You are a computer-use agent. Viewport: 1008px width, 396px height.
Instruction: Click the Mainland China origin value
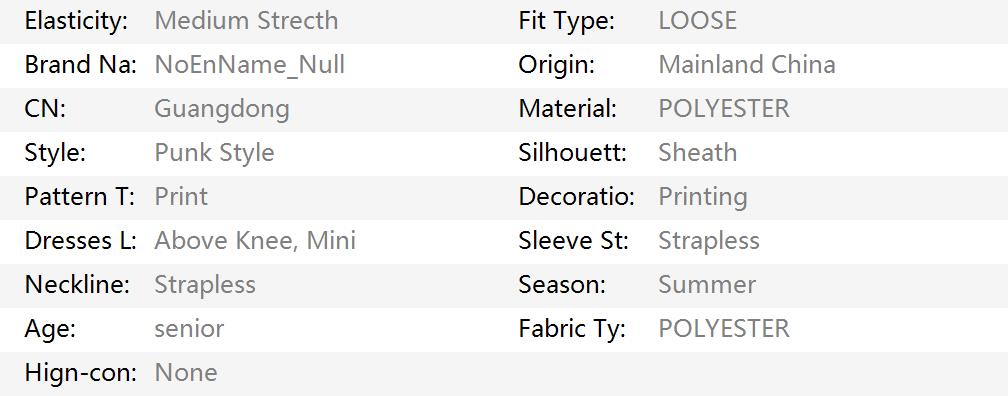point(747,64)
